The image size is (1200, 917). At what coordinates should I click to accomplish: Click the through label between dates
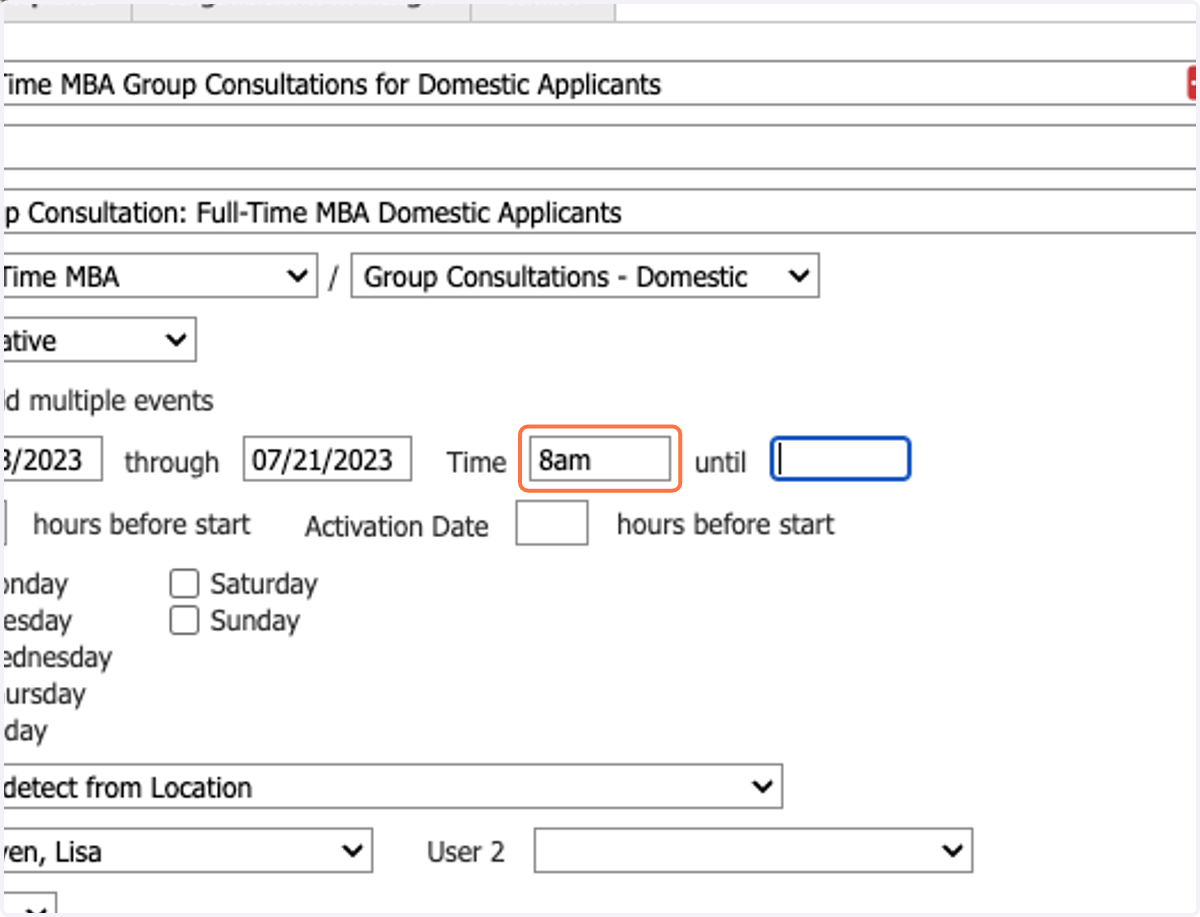(172, 462)
